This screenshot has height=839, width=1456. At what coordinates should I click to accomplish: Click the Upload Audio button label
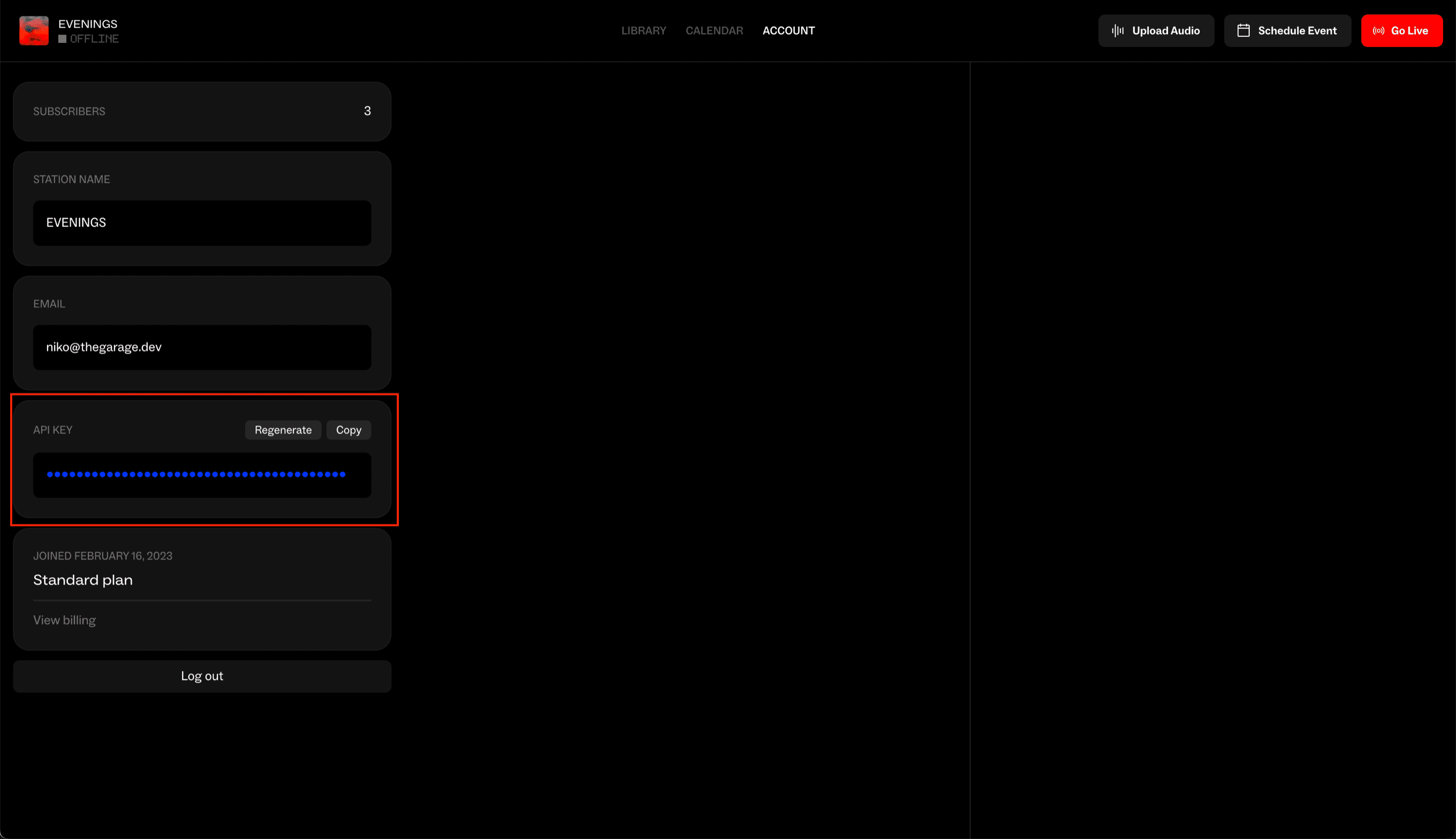(1165, 30)
